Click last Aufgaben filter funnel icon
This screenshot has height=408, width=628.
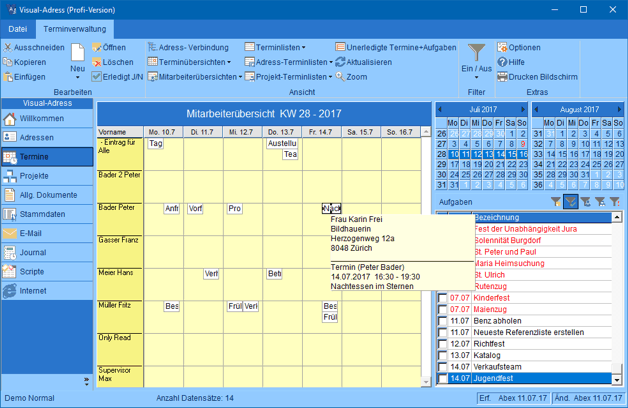click(x=614, y=202)
